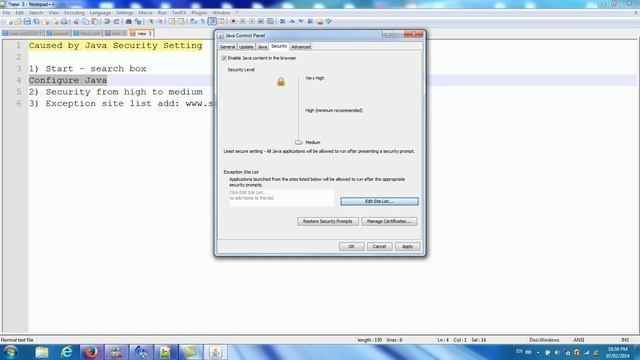Click the Medium security slider handle
Viewport: 640px width, 360px height.
tap(298, 142)
